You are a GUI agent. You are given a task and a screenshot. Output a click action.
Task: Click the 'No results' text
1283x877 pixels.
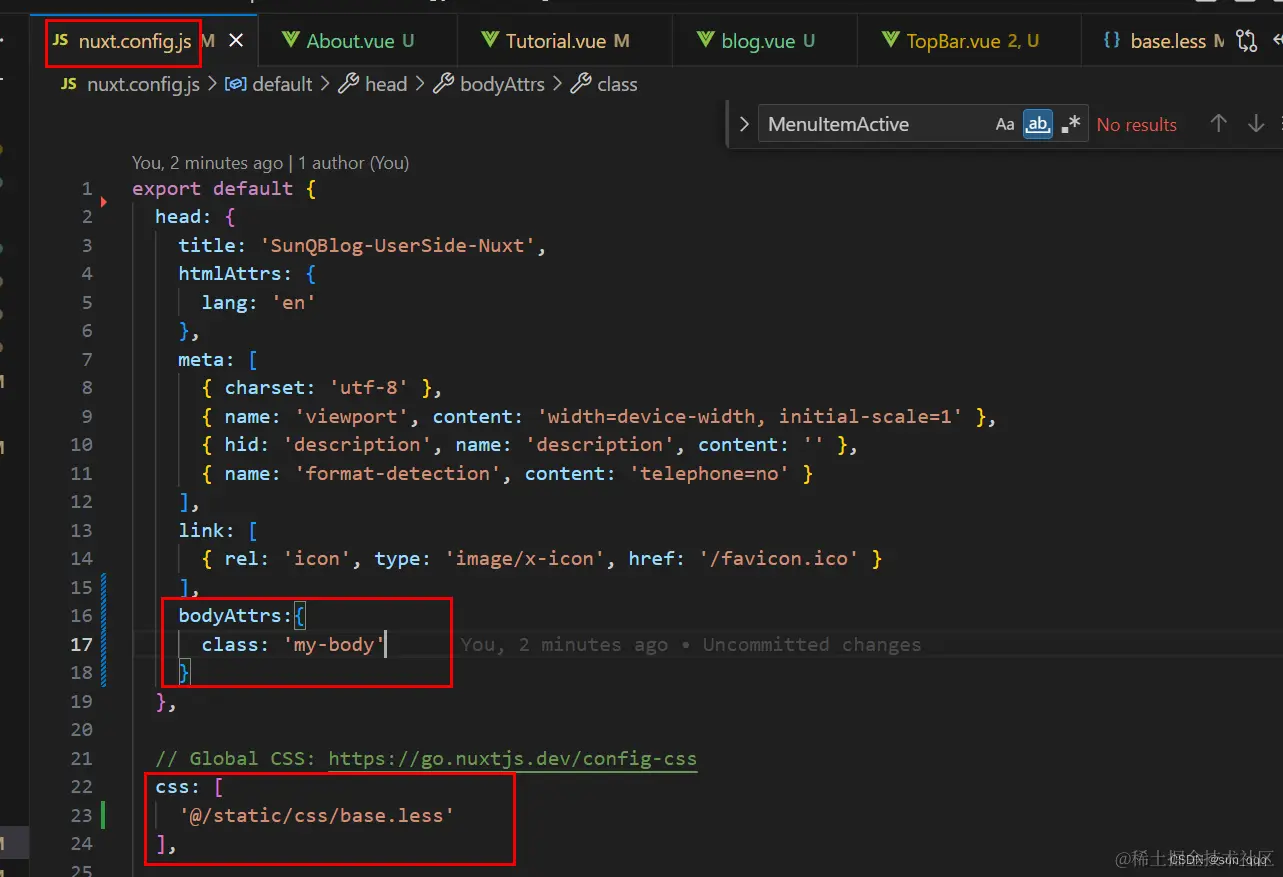(x=1136, y=125)
